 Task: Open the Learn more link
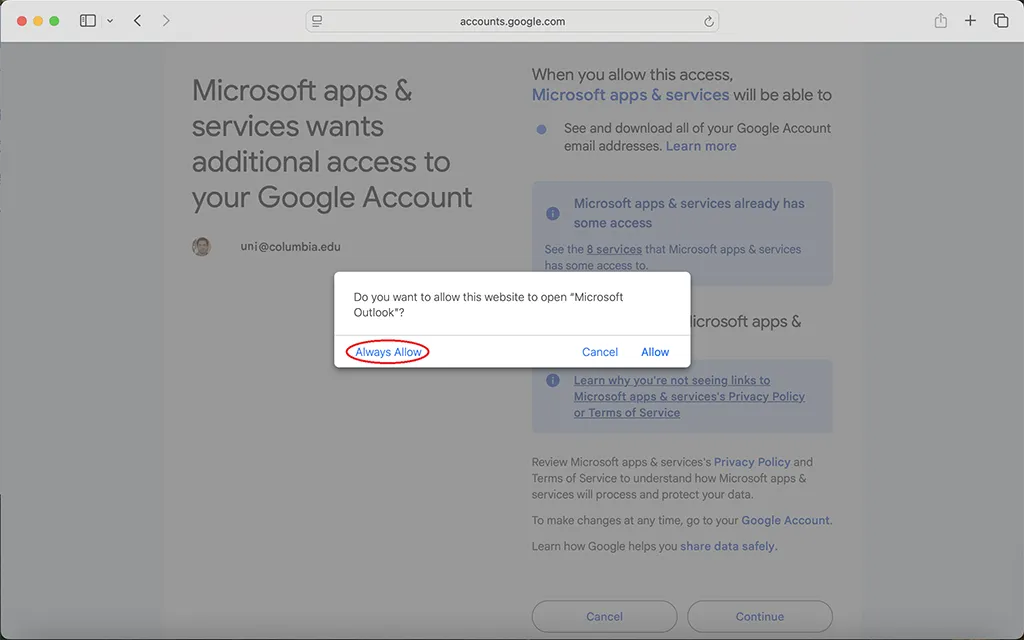[x=701, y=146]
